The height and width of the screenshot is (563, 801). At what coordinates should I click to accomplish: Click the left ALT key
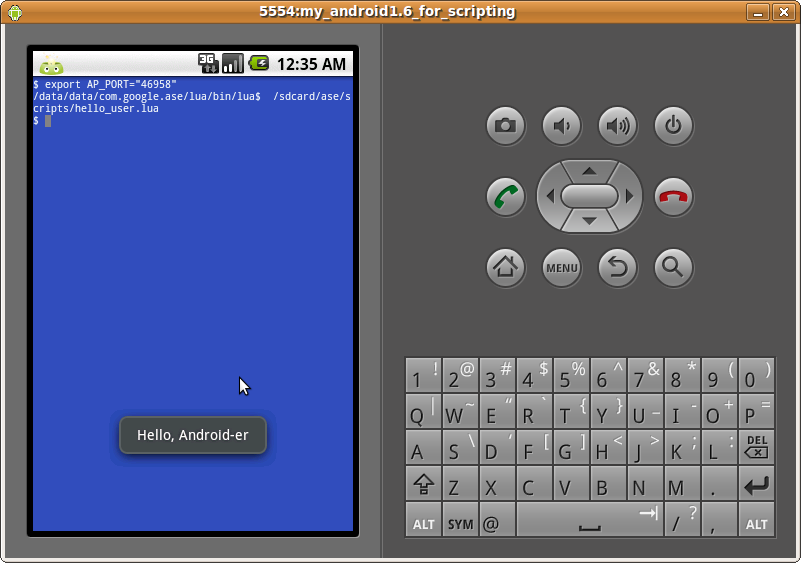[x=423, y=519]
